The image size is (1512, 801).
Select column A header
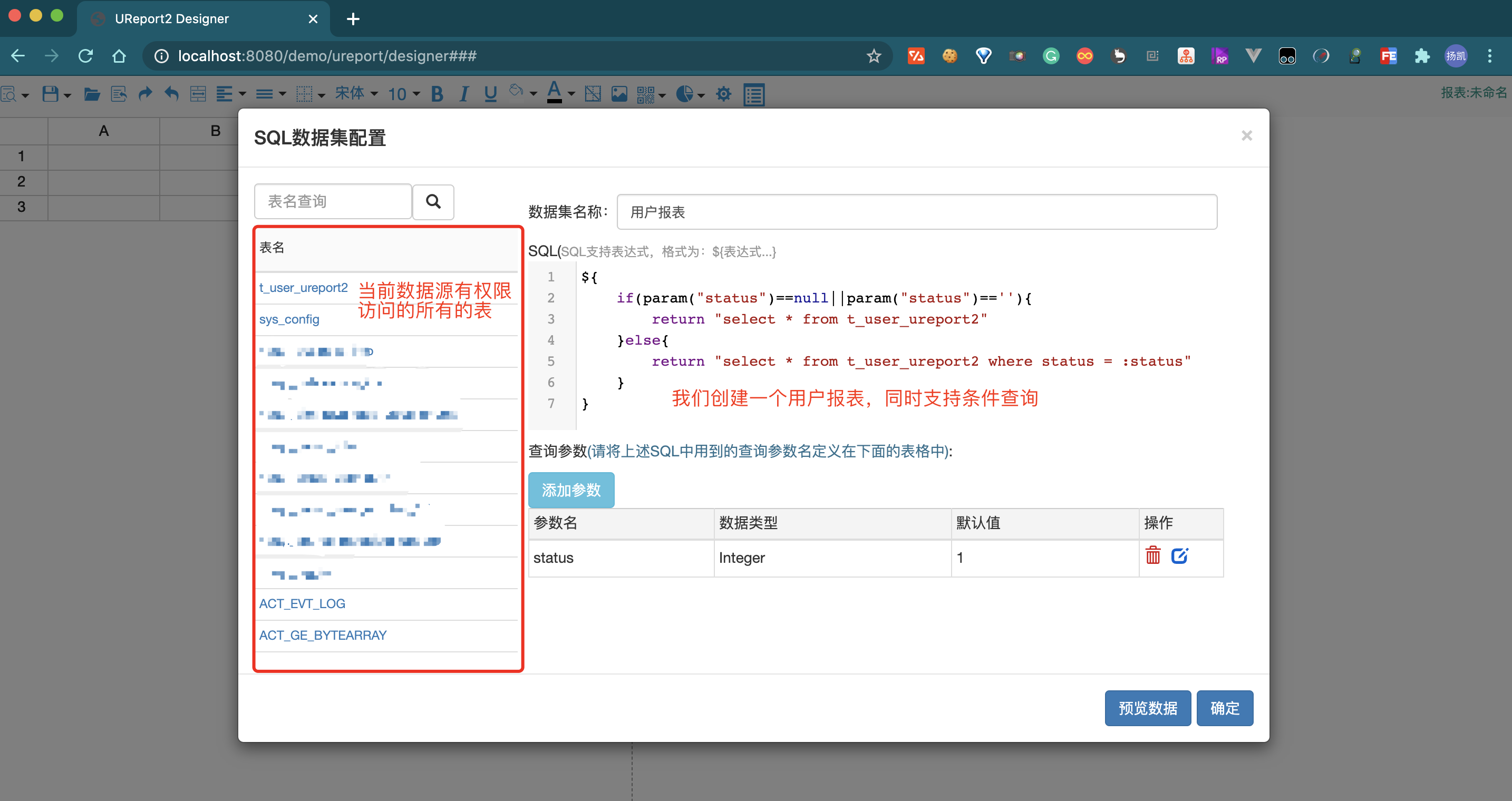coord(104,131)
